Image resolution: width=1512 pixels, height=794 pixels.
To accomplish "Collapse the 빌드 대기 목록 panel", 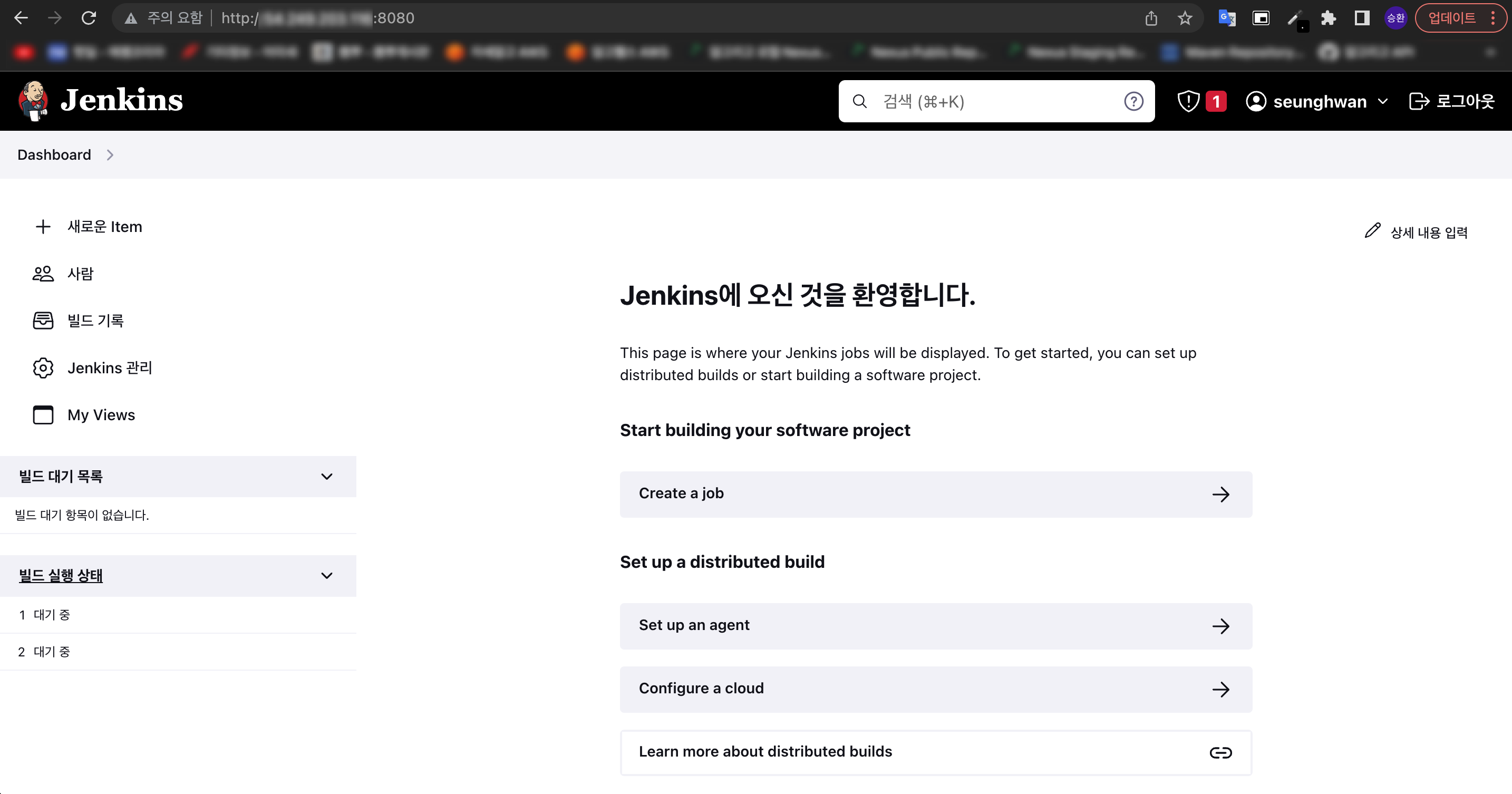I will pos(327,477).
